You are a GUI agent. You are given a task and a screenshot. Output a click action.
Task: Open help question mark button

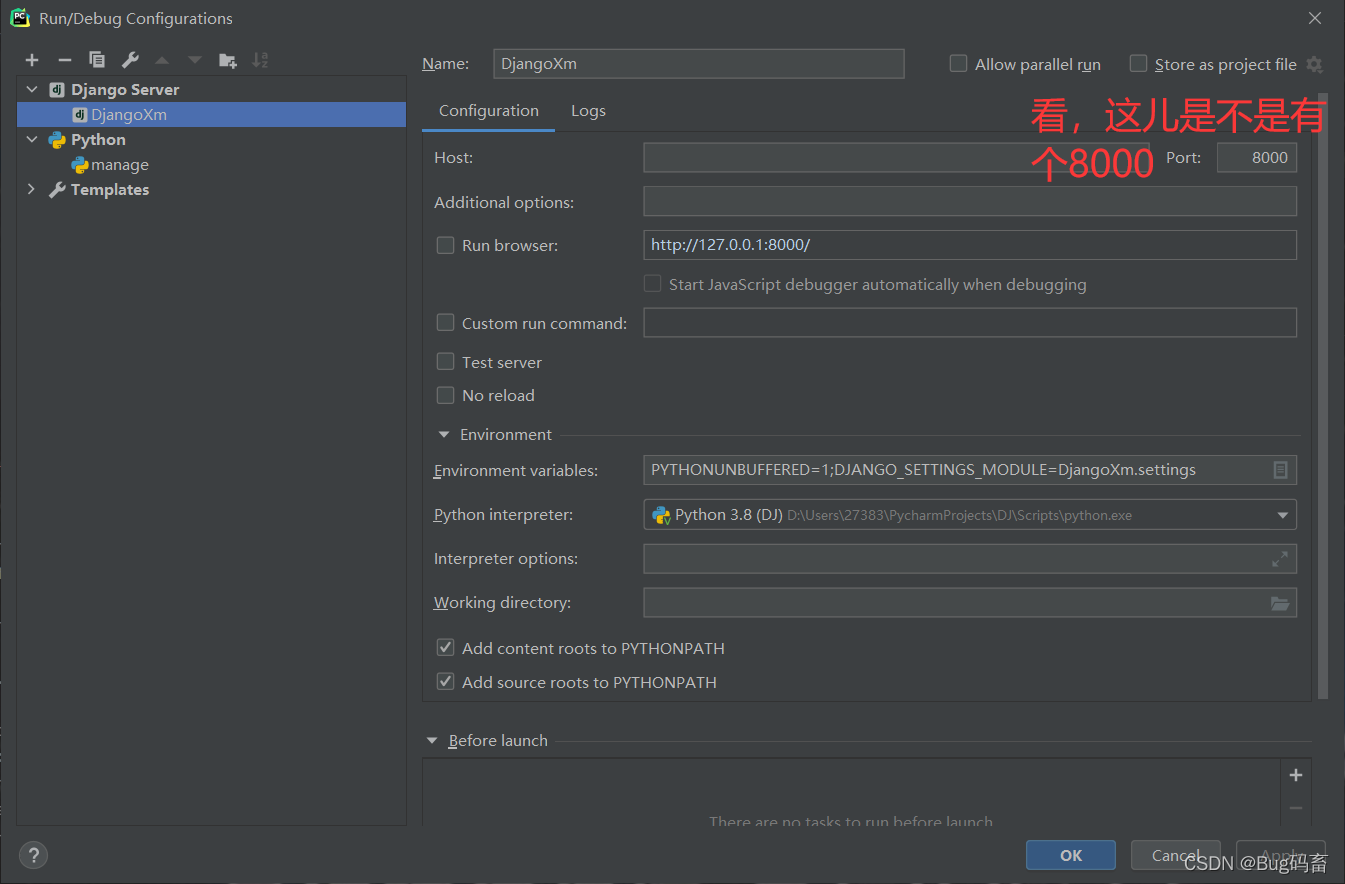(33, 855)
